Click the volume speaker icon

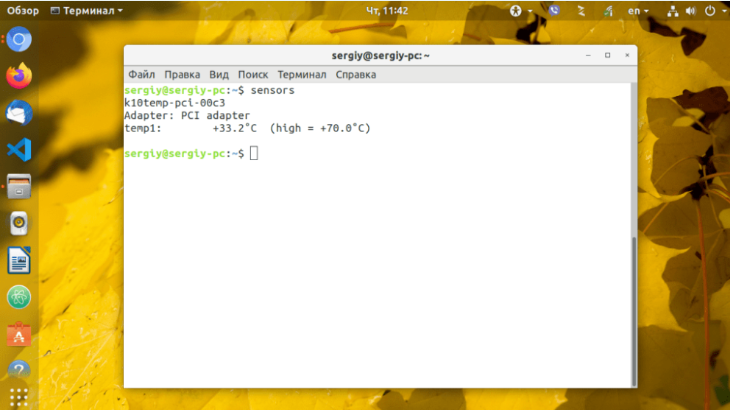(x=690, y=11)
